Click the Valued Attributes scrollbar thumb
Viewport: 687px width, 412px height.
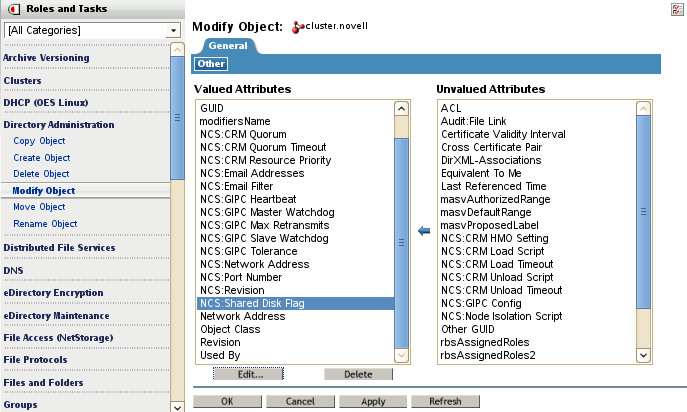click(x=401, y=243)
